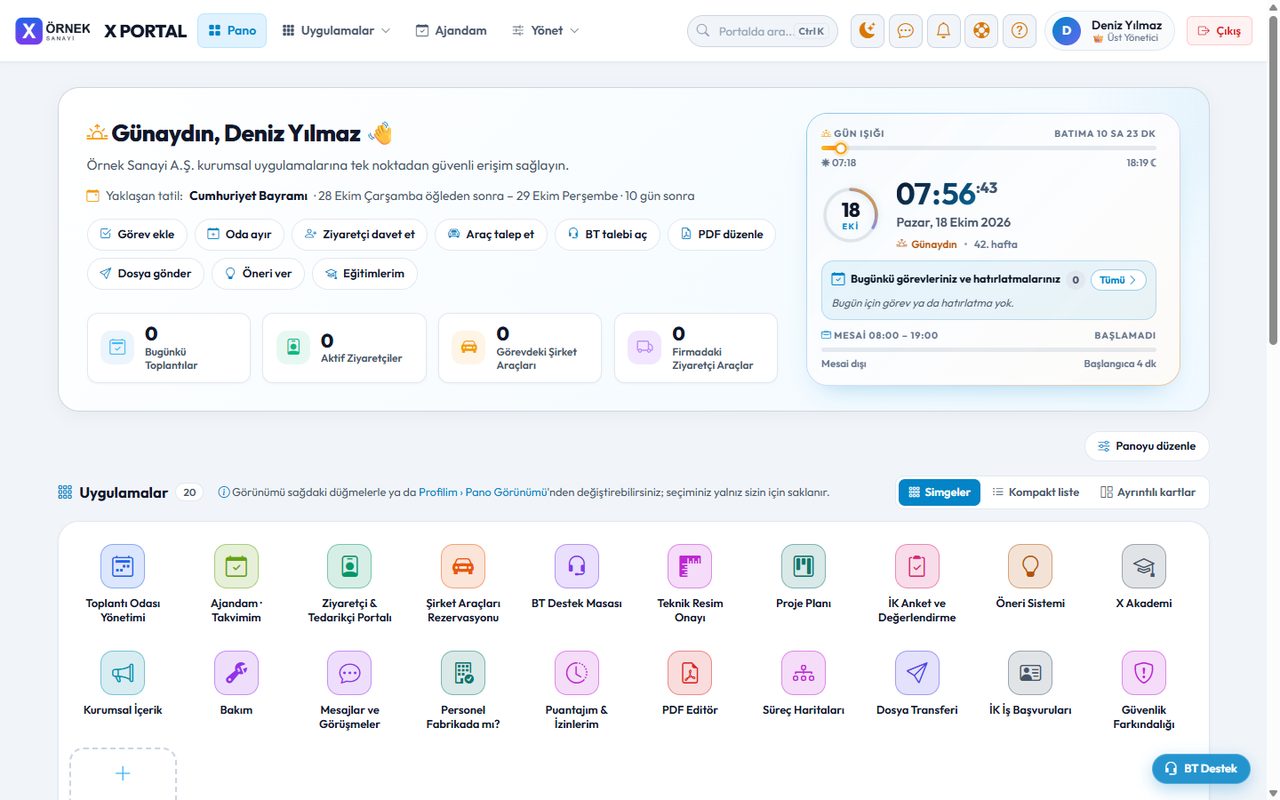Screen dimensions: 1280x800
Task: Open Kurumsal İçerik megaphone icon
Action: [x=123, y=673]
